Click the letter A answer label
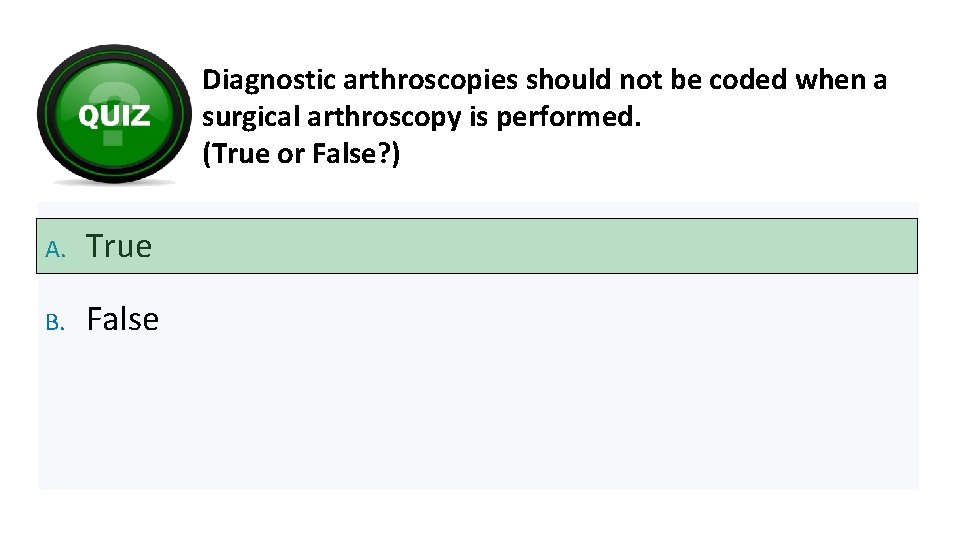This screenshot has width=960, height=540. pyautogui.click(x=54, y=248)
